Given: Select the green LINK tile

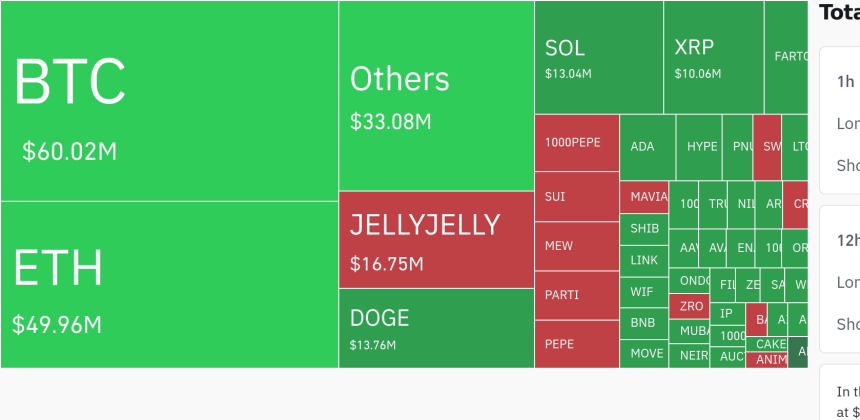Looking at the screenshot, I should tap(644, 260).
